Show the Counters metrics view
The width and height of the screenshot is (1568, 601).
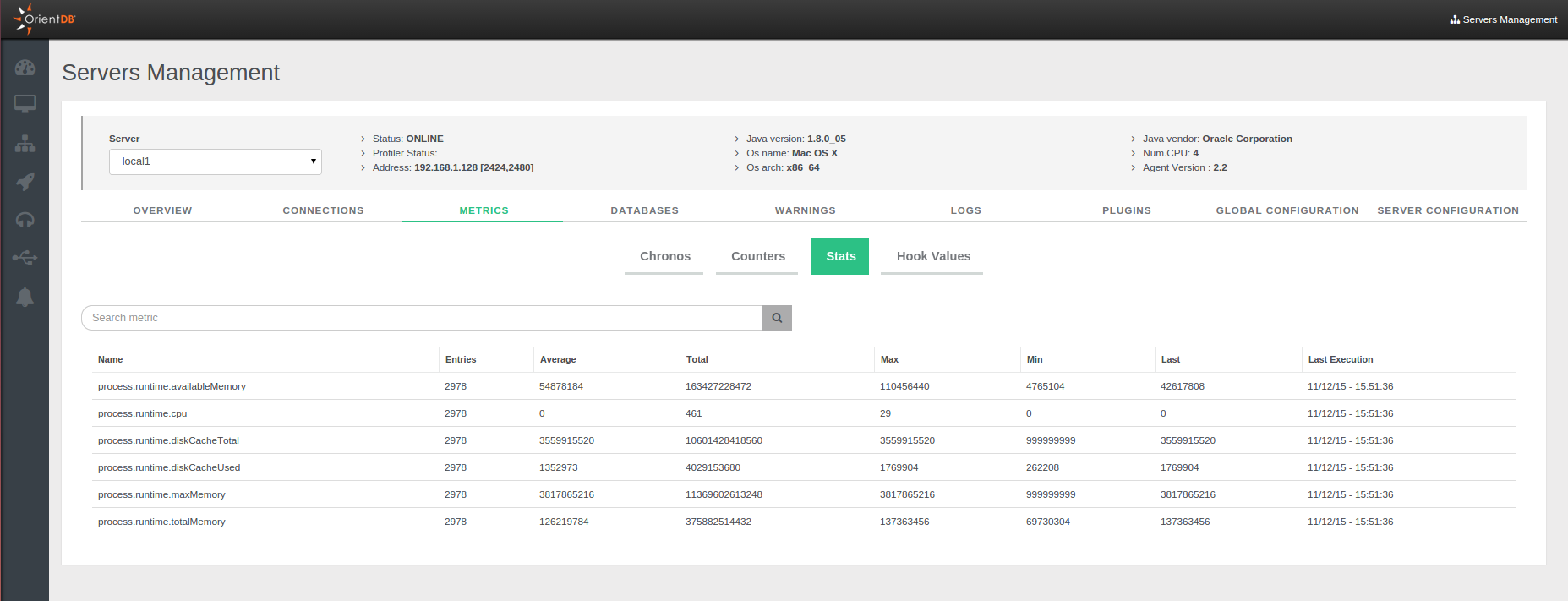757,256
